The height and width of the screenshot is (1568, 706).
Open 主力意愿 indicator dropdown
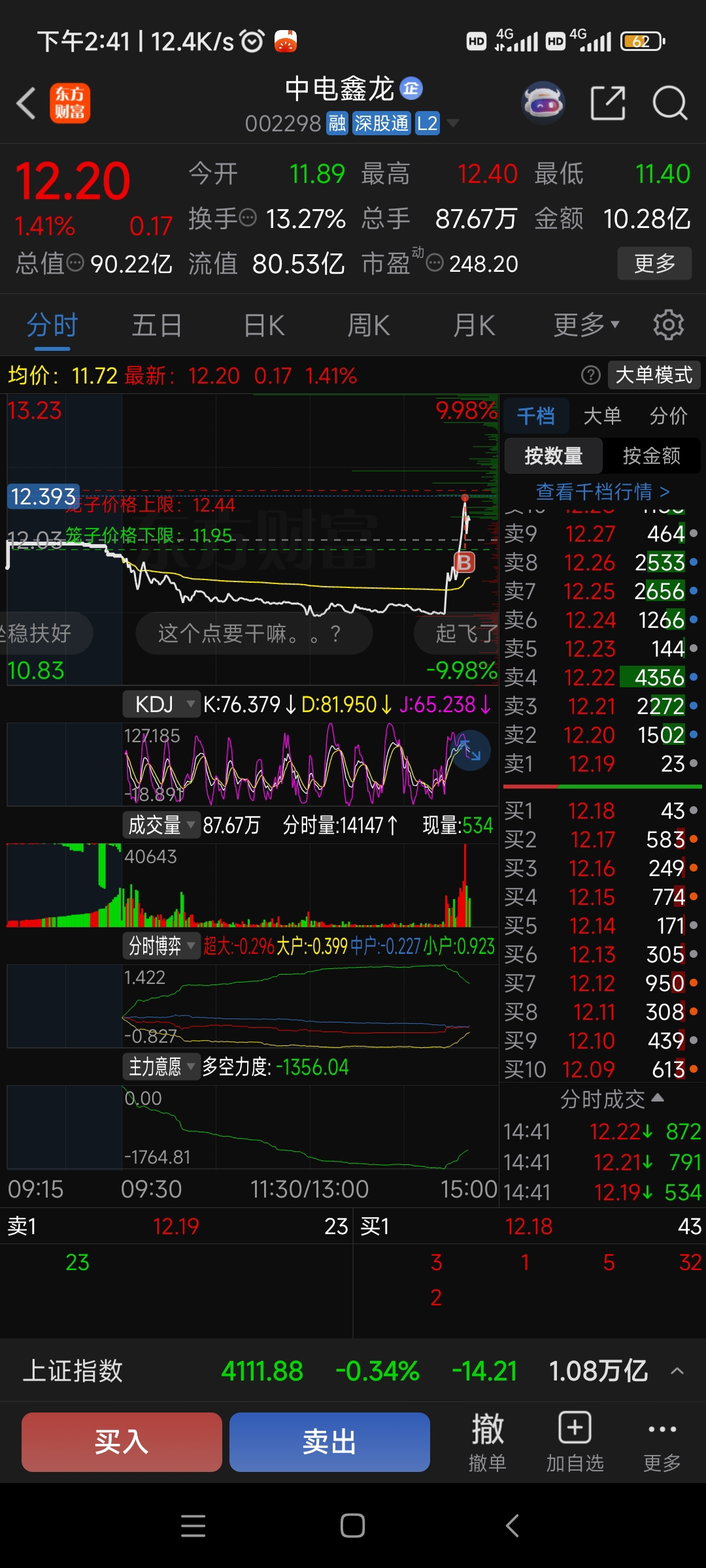click(161, 1067)
